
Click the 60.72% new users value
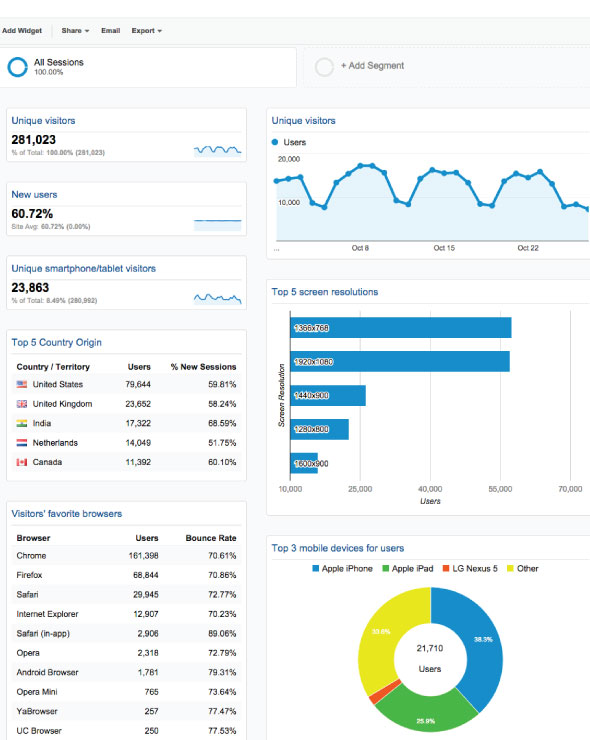click(x=32, y=214)
